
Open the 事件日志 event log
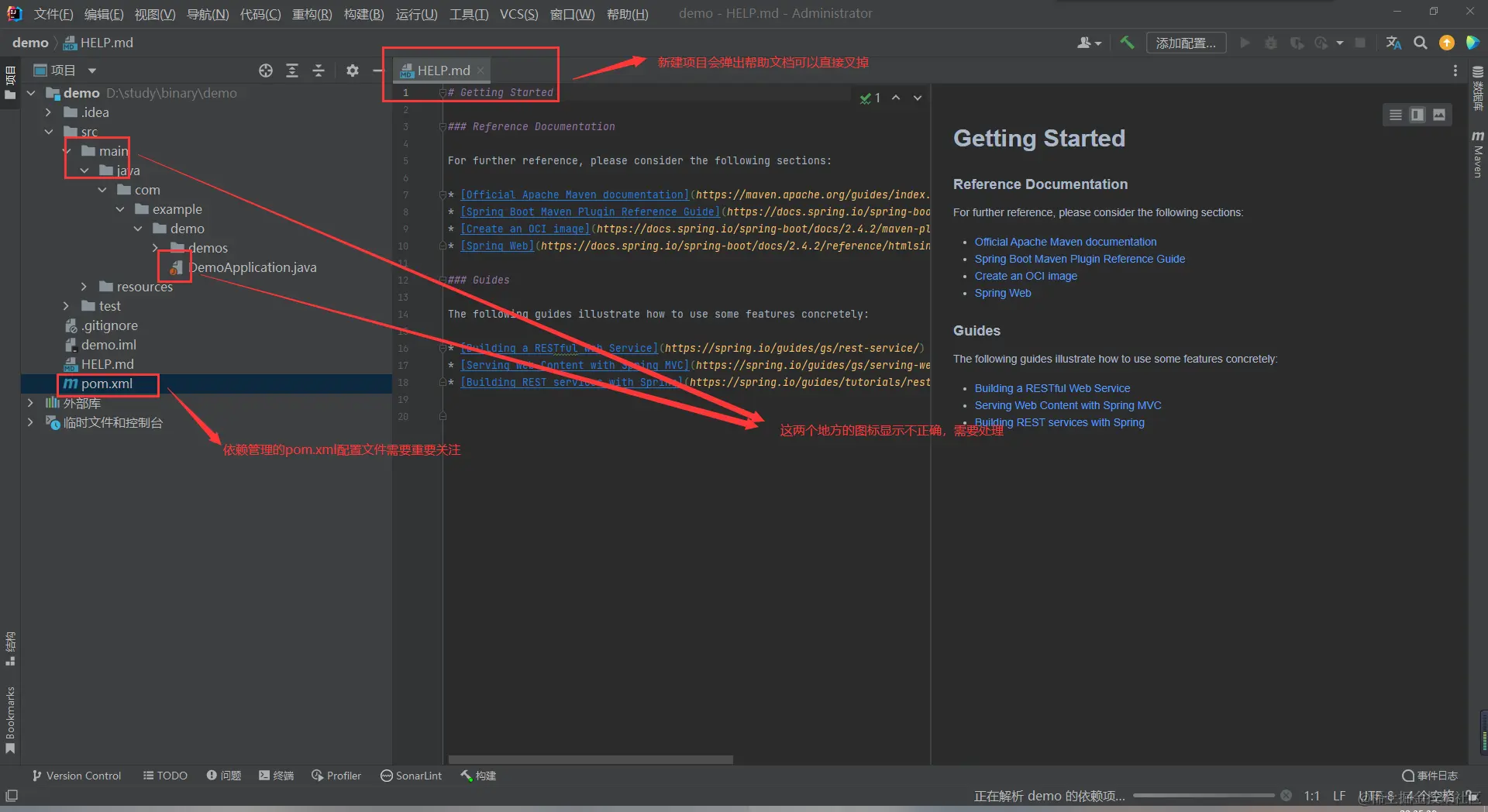point(1430,776)
